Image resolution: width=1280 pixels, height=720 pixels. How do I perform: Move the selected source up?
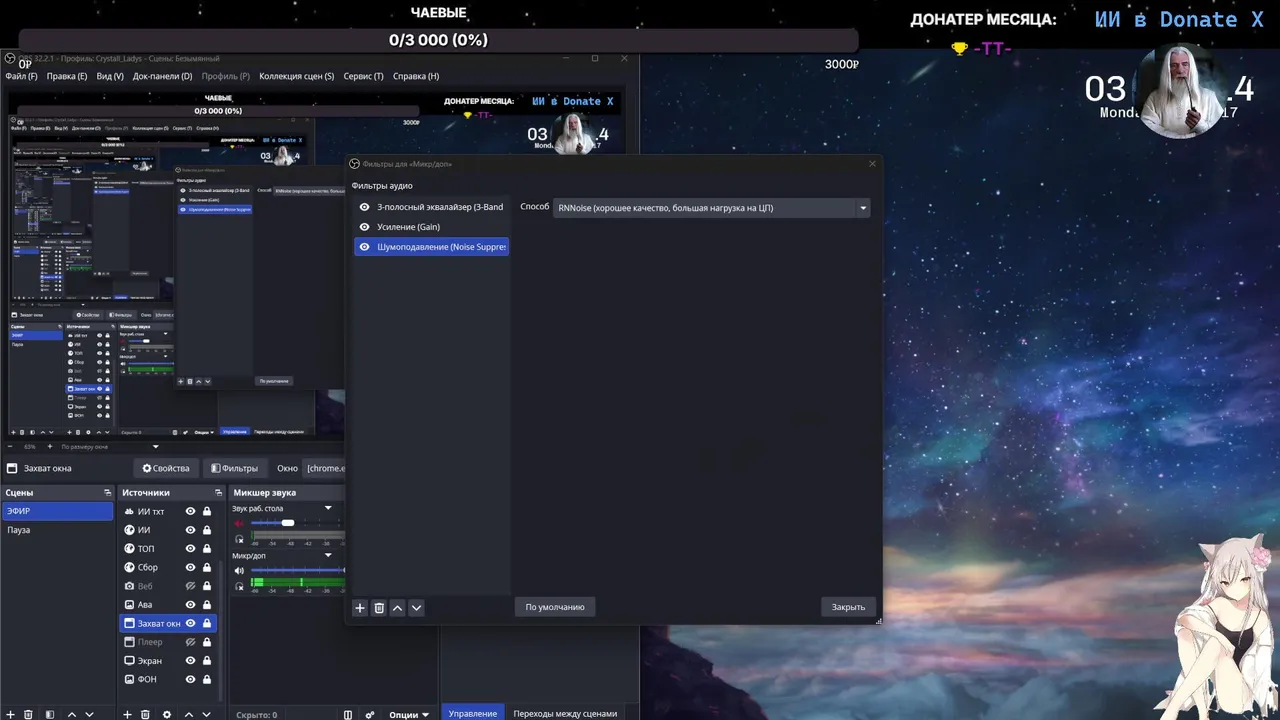coord(187,714)
